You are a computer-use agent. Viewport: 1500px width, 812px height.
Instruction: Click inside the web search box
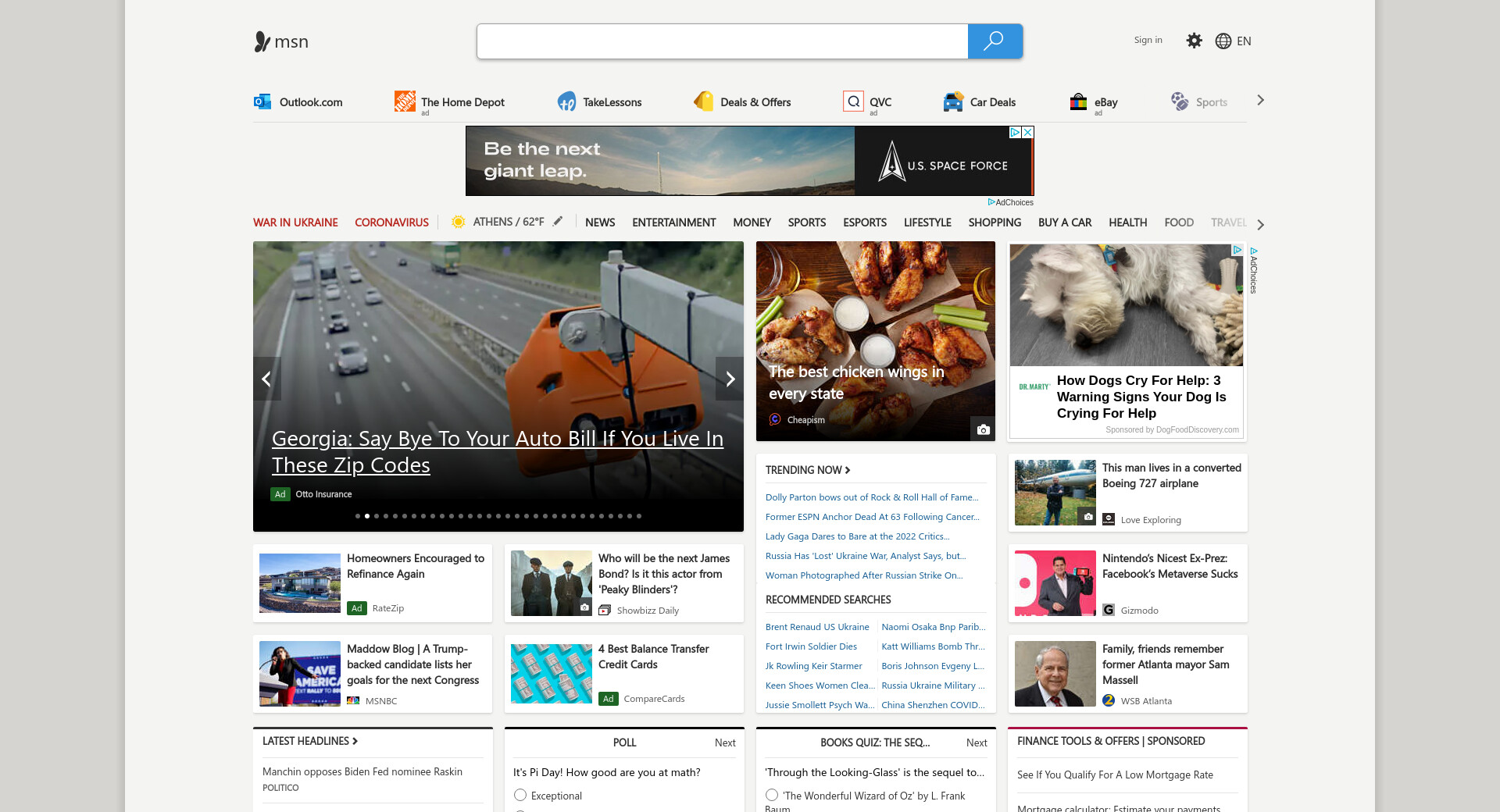(722, 41)
